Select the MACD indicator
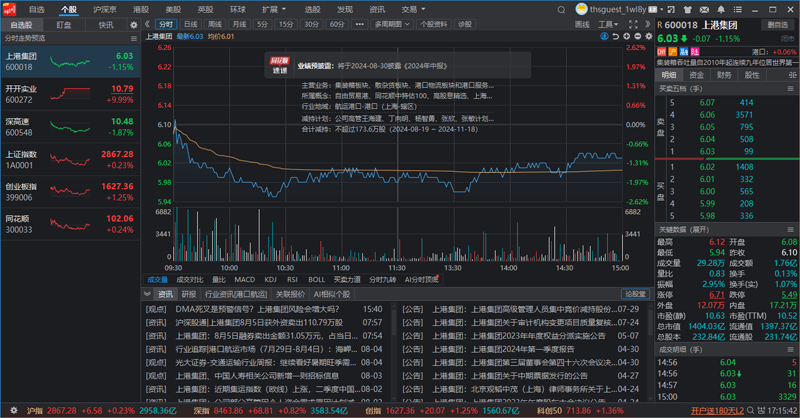 244,279
